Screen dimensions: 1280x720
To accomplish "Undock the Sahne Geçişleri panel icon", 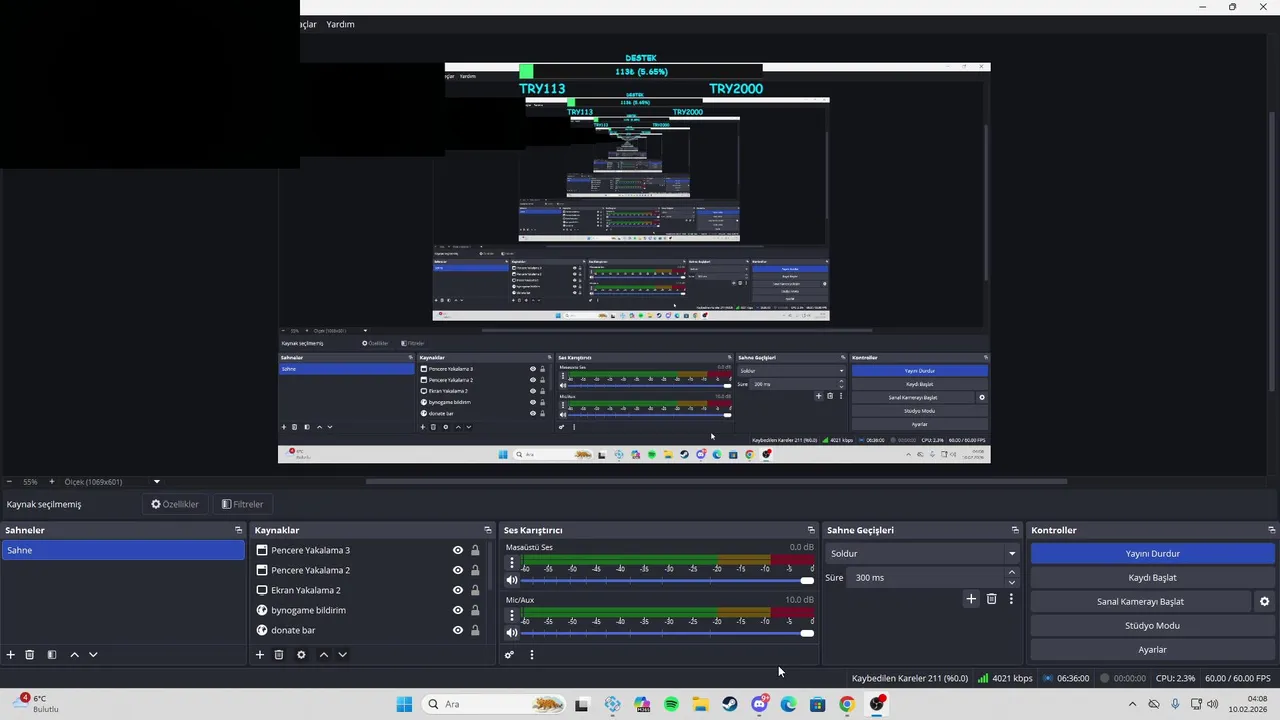I will pos(1015,530).
